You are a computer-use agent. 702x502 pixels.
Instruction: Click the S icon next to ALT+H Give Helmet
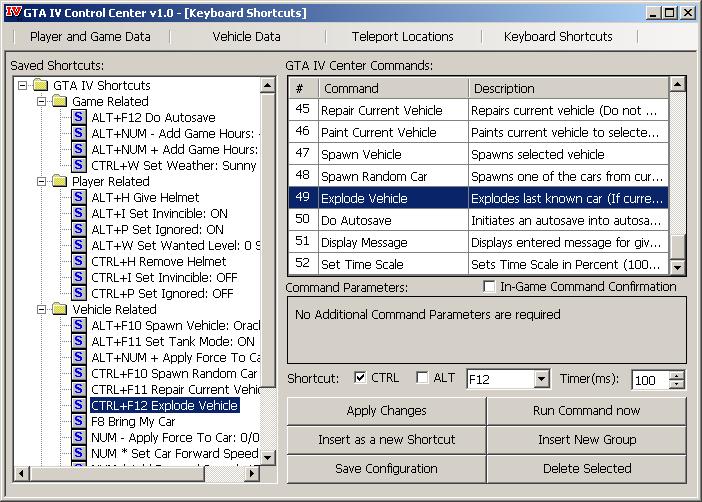[x=79, y=198]
